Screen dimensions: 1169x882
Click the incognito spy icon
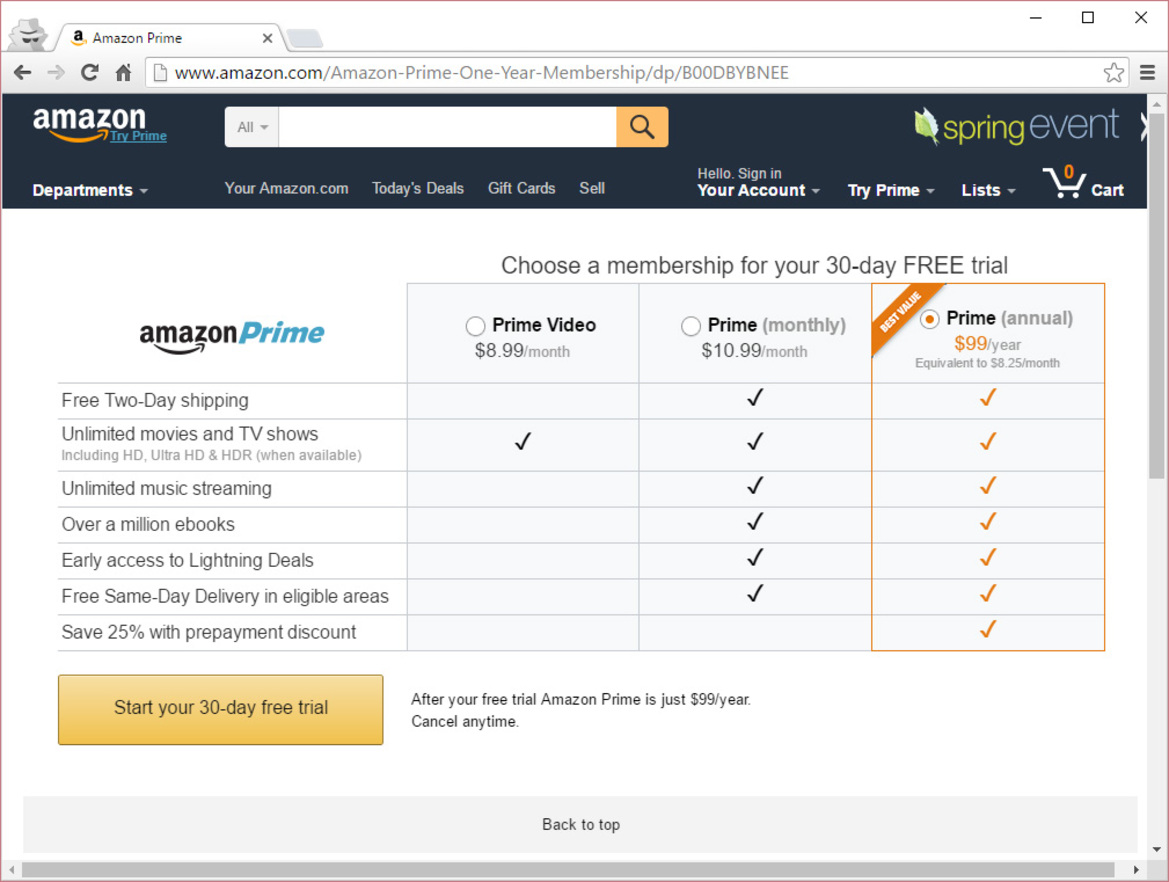coord(29,34)
